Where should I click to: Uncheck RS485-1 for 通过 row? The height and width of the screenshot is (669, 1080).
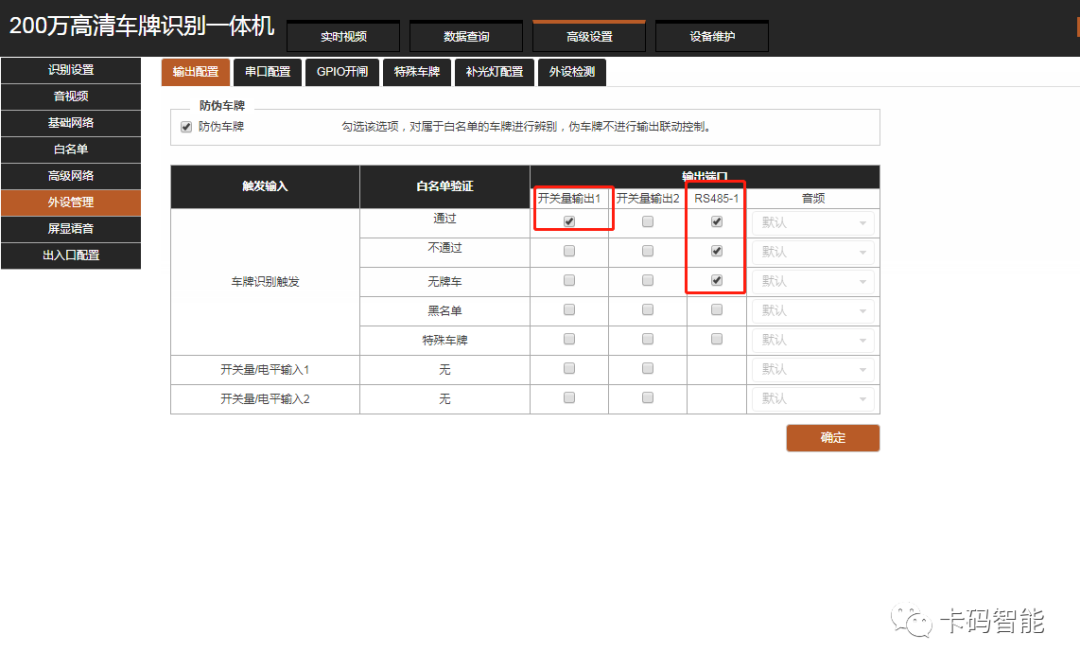(x=717, y=222)
